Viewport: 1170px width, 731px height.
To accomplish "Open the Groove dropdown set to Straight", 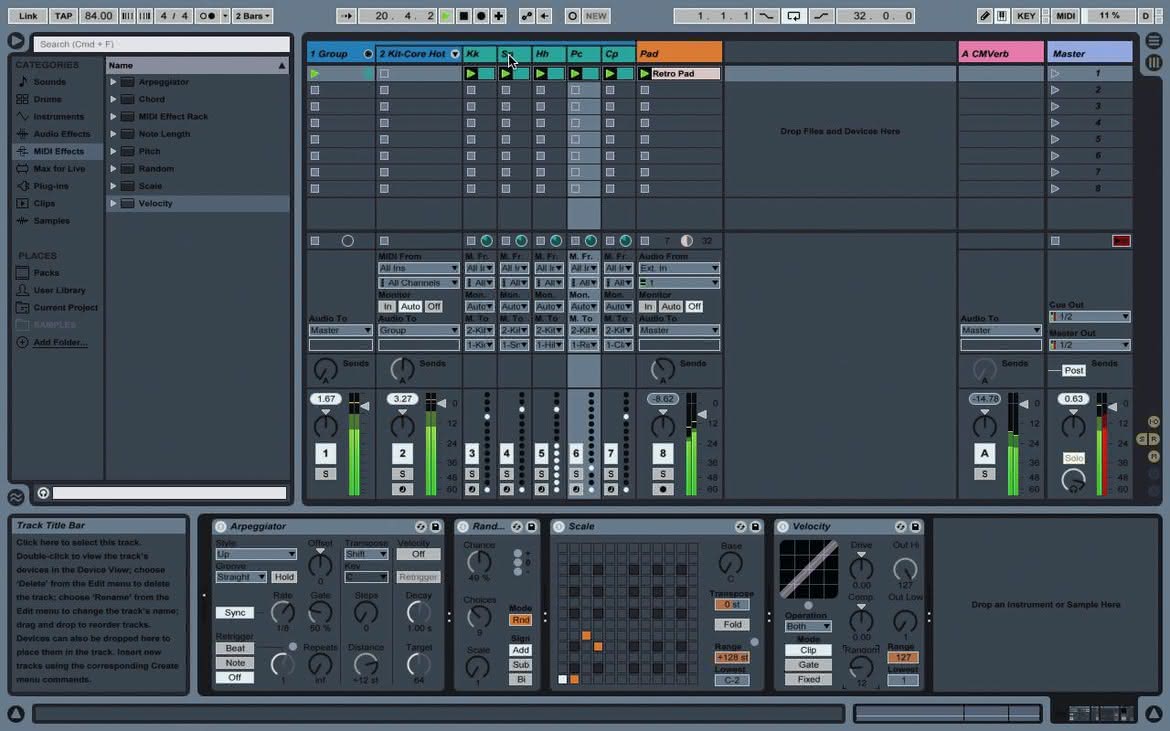I will [240, 577].
